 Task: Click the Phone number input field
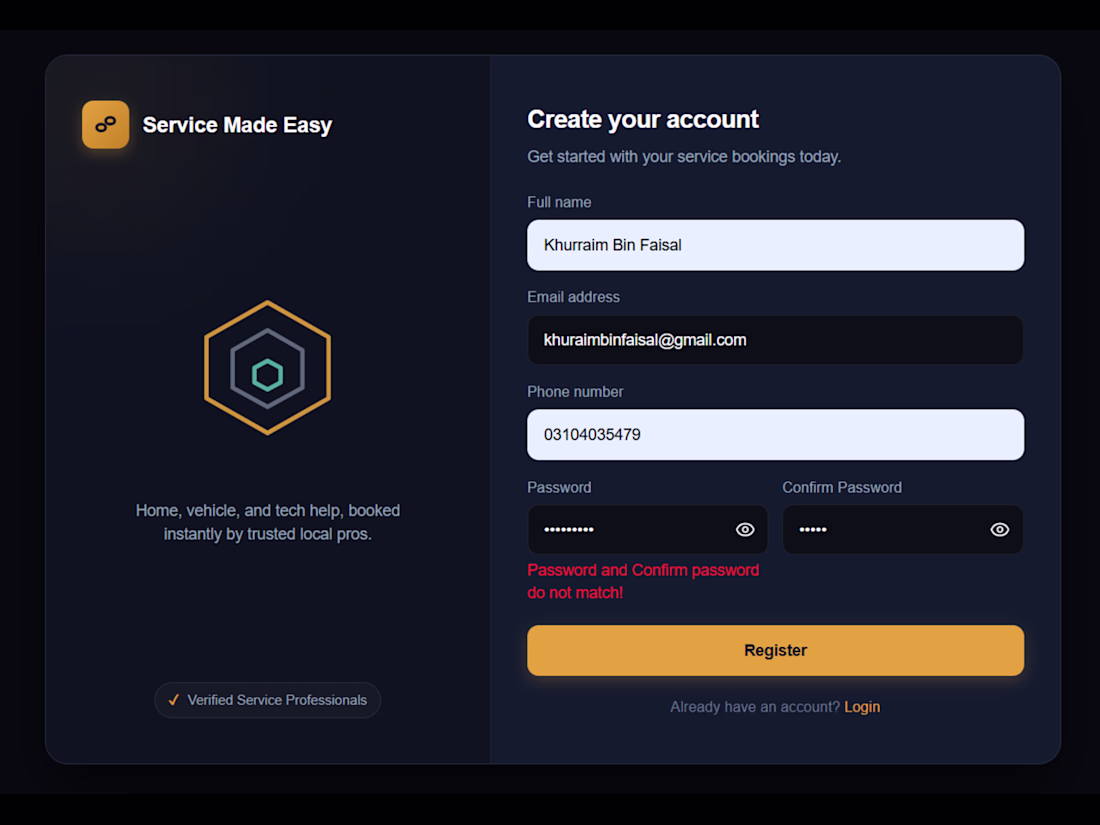[x=775, y=434]
